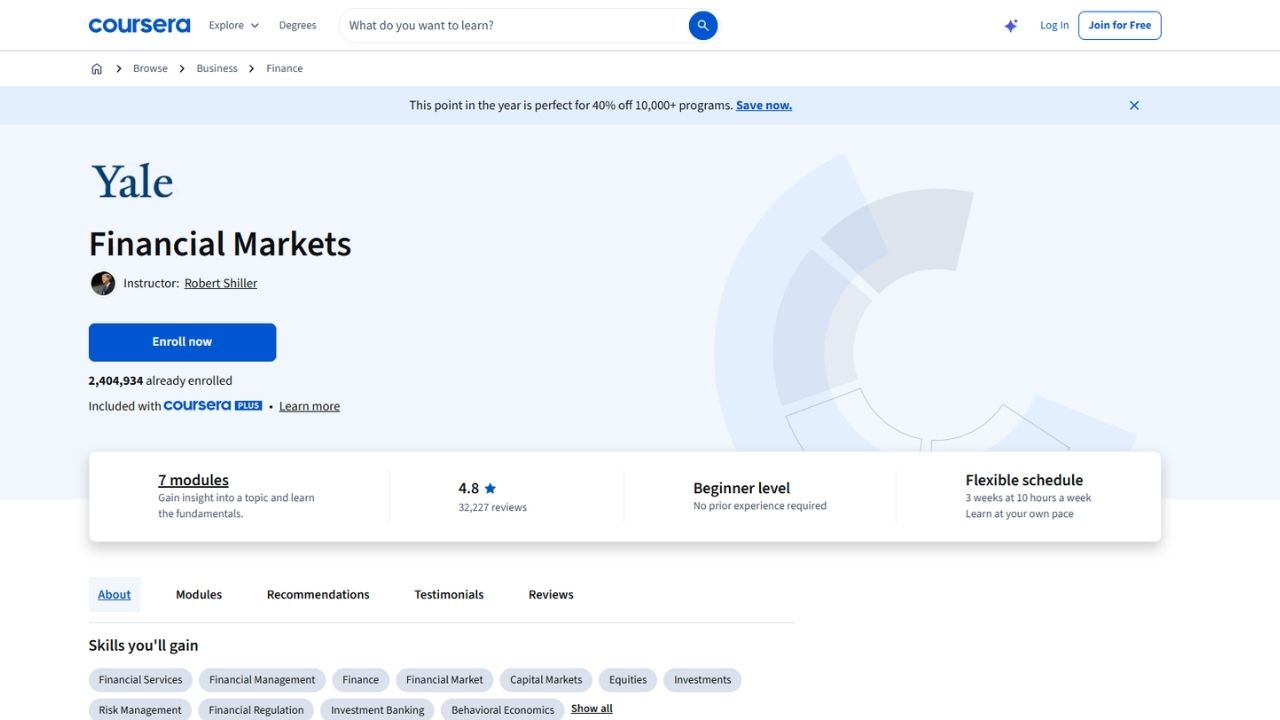Click '3 weeks at 10 hours a week'
This screenshot has height=720, width=1280.
[1028, 498]
